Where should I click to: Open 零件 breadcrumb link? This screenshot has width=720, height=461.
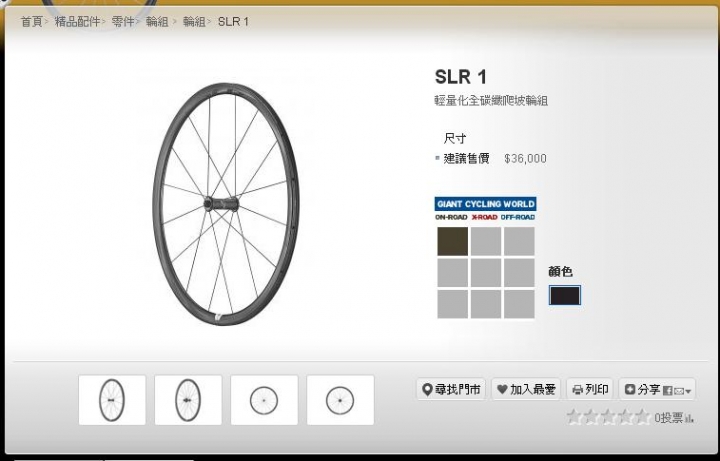(x=123, y=22)
